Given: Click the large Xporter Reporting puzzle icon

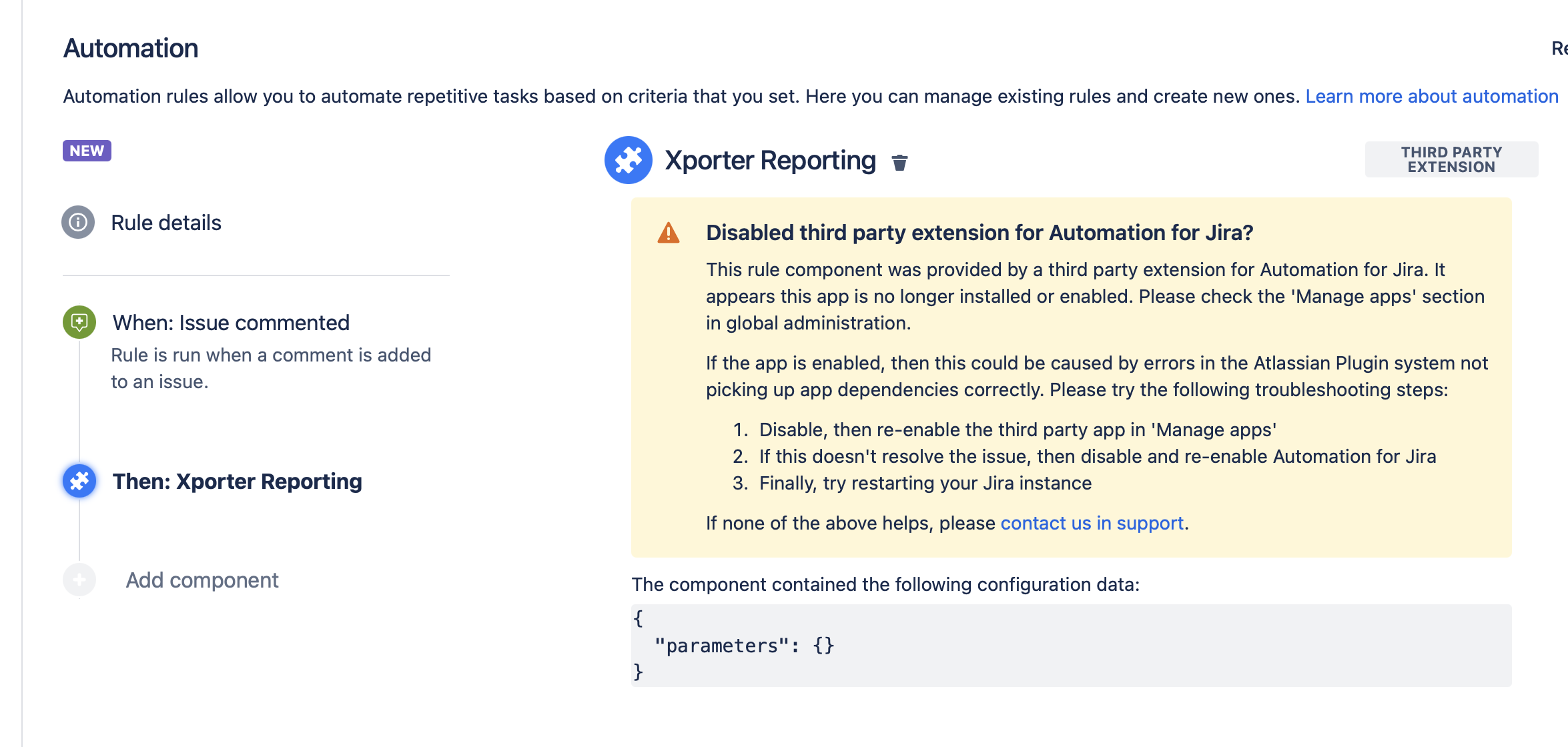Looking at the screenshot, I should click(628, 160).
